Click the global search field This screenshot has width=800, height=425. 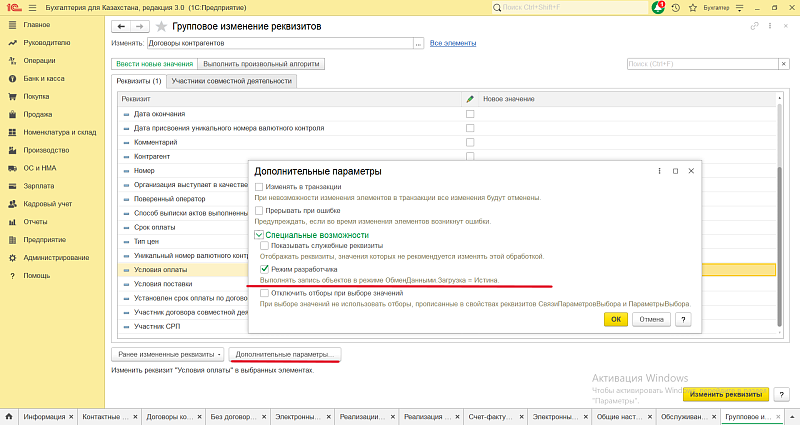click(569, 8)
